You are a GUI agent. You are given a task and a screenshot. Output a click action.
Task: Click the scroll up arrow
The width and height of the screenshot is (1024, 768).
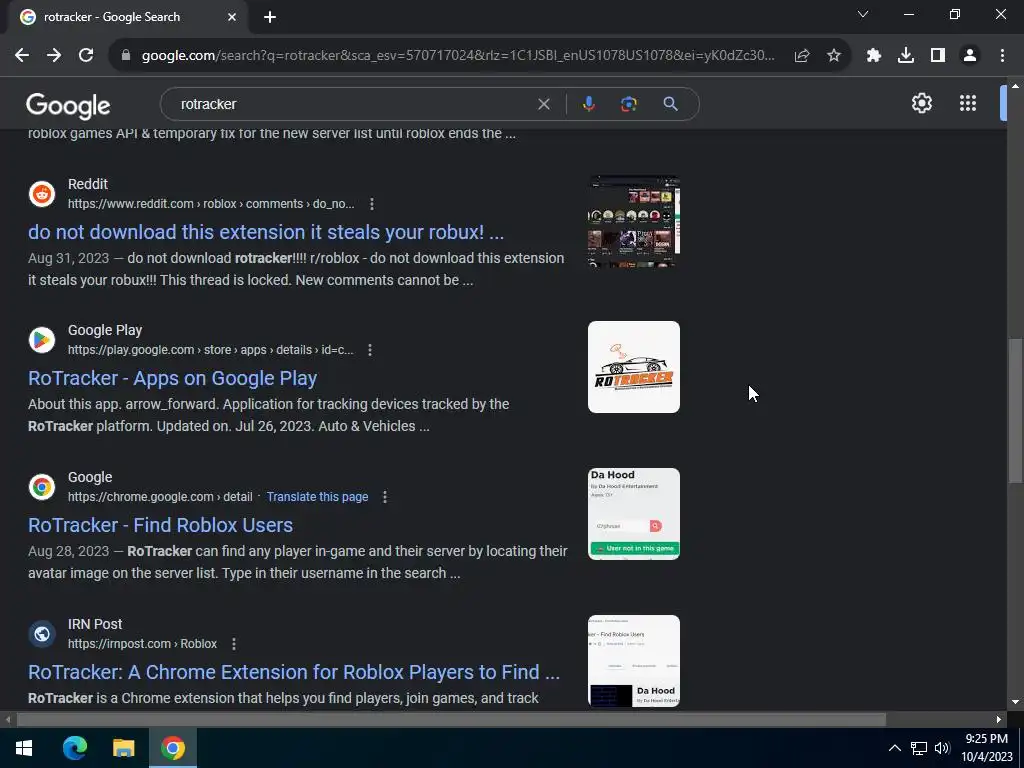pyautogui.click(x=1015, y=86)
